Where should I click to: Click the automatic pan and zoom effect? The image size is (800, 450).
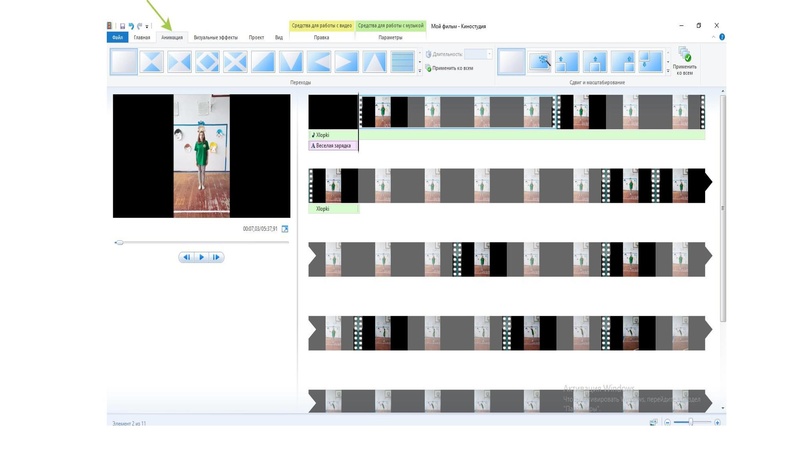[540, 62]
